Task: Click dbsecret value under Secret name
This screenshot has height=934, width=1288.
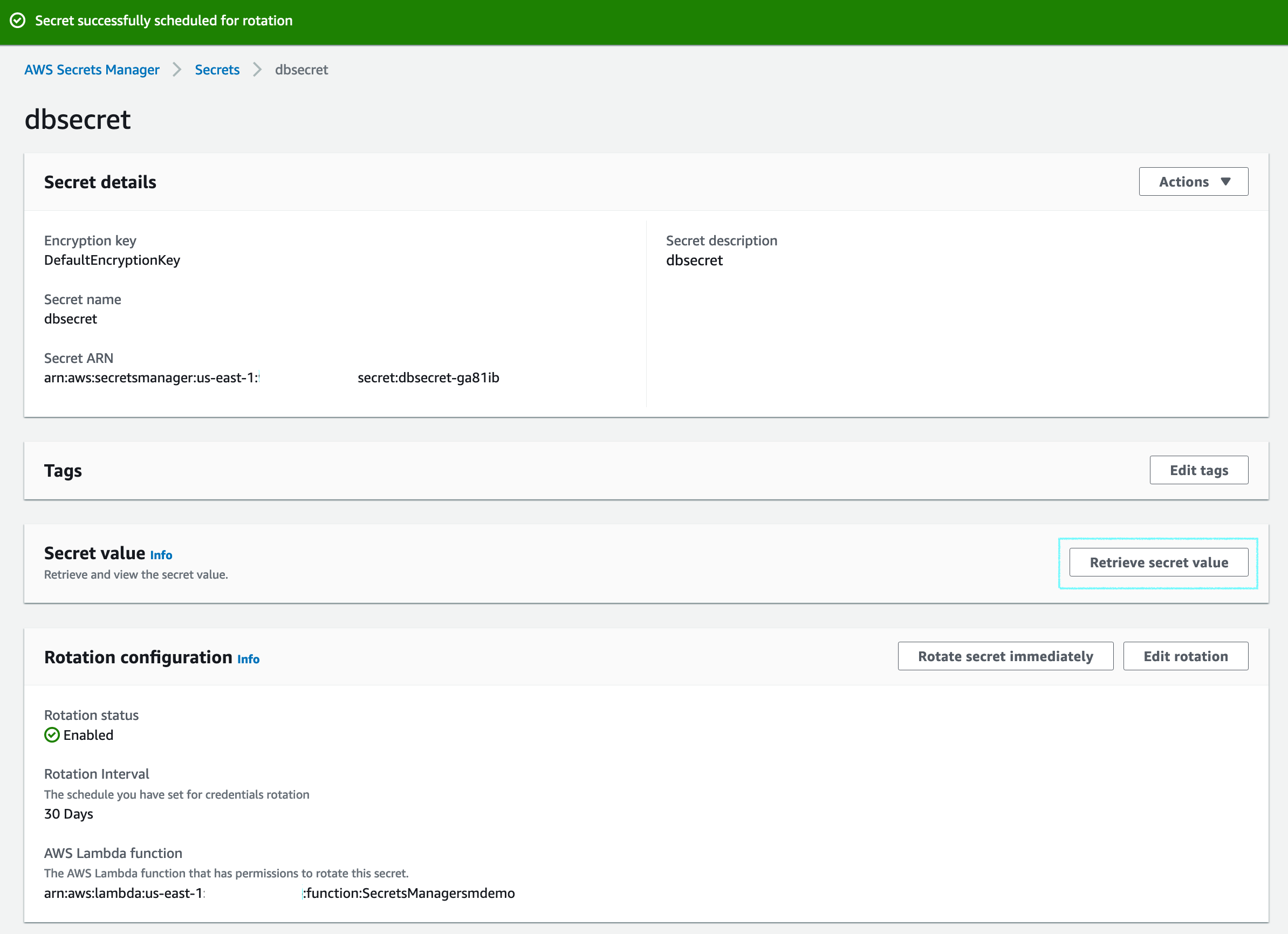Action: pyautogui.click(x=71, y=319)
